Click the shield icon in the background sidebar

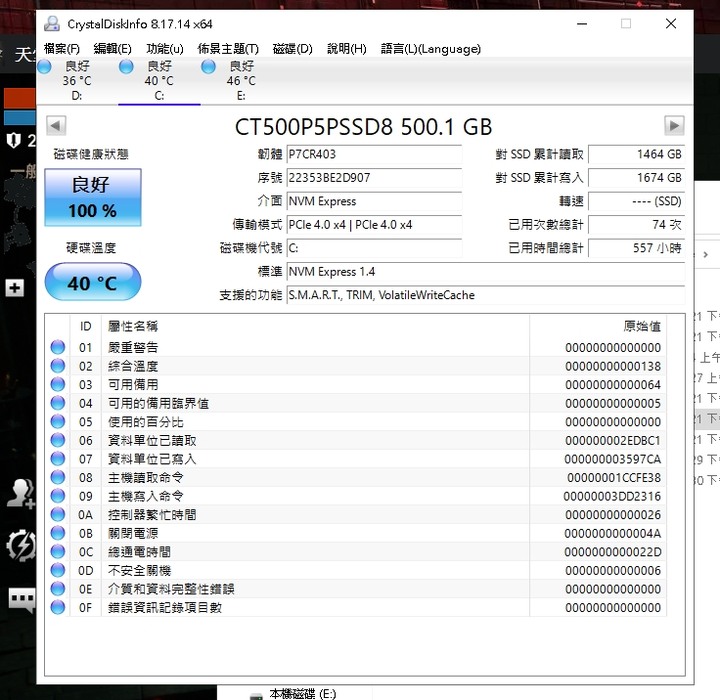coord(14,140)
